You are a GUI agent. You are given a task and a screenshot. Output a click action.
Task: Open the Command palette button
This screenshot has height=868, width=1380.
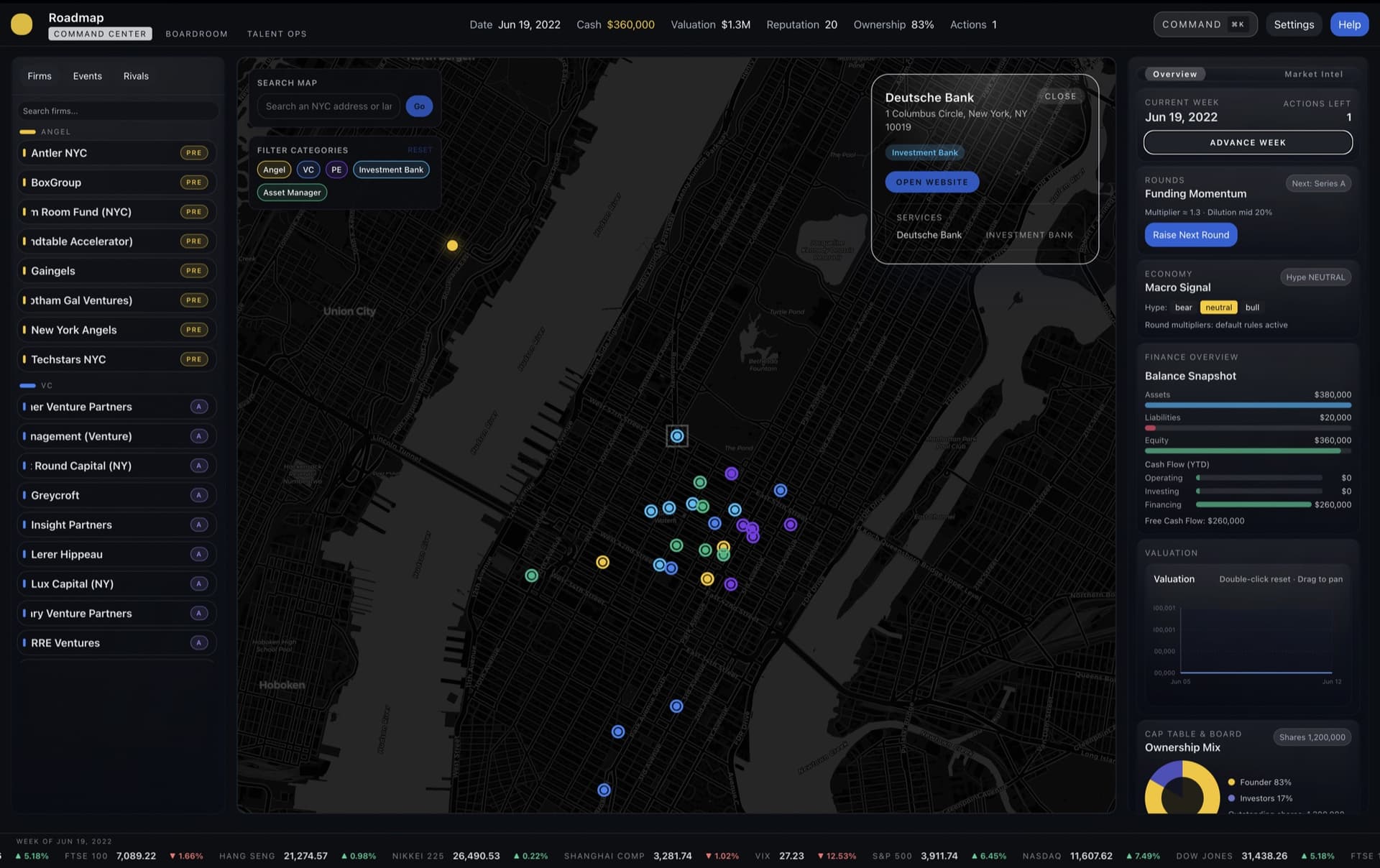1205,24
